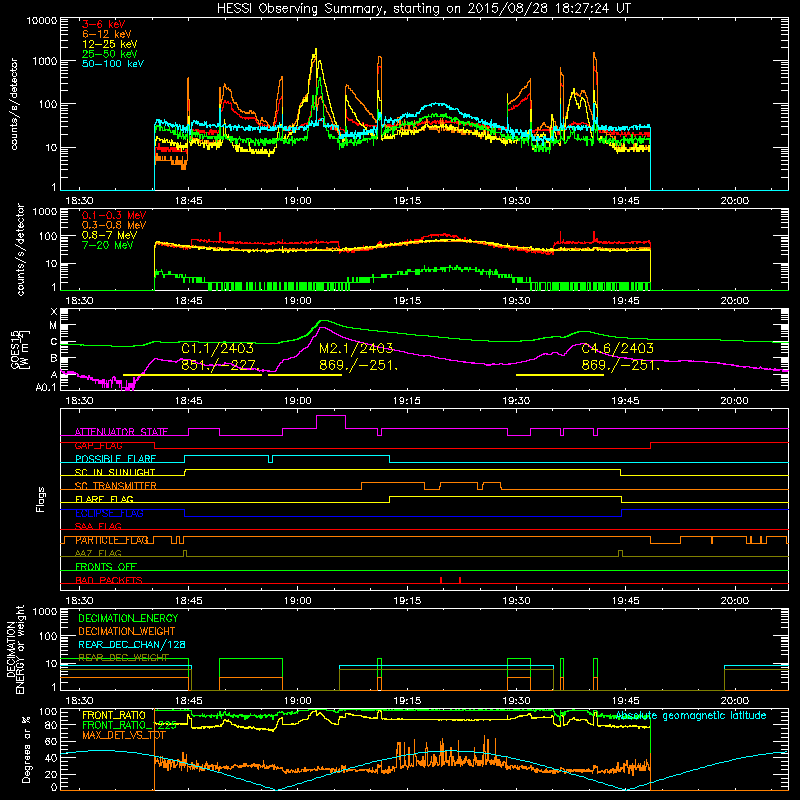
Task: Click yellow flare interval bar under C1.1/2403
Action: click(192, 375)
